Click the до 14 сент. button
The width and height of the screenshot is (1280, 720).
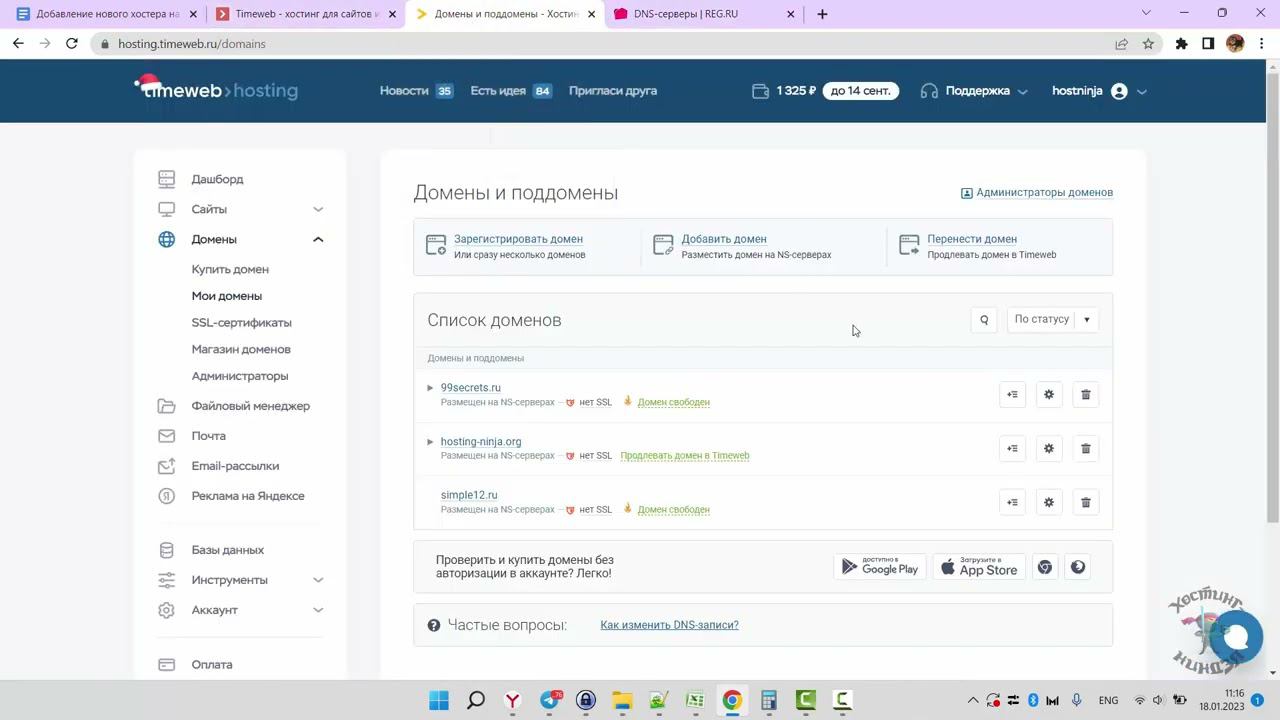pos(860,91)
